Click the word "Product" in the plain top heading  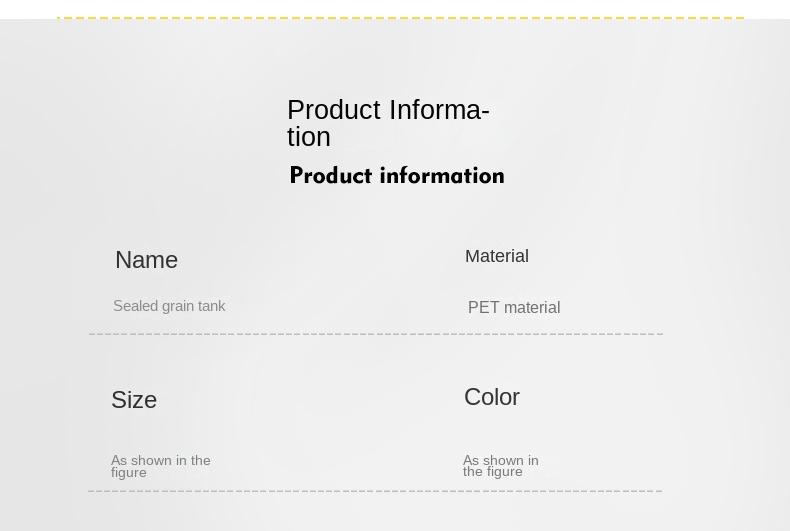(x=333, y=110)
